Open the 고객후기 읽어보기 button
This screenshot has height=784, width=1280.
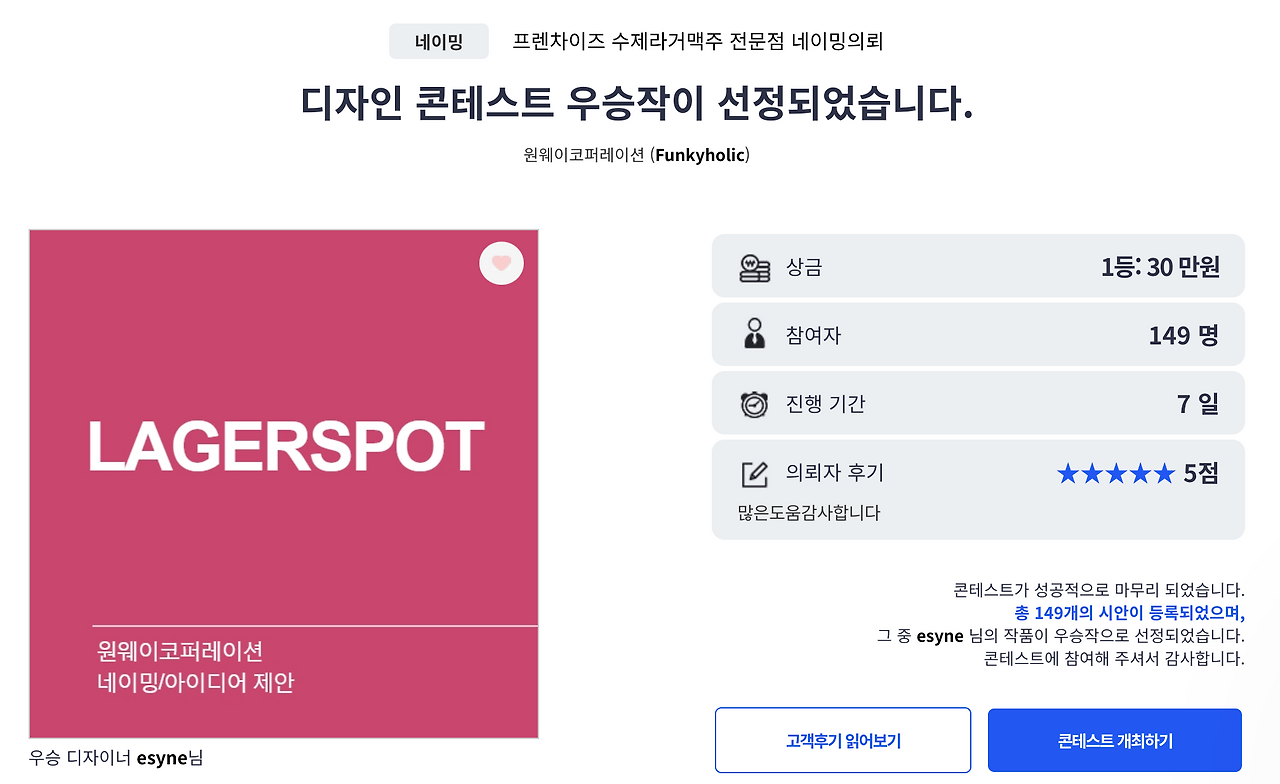842,740
